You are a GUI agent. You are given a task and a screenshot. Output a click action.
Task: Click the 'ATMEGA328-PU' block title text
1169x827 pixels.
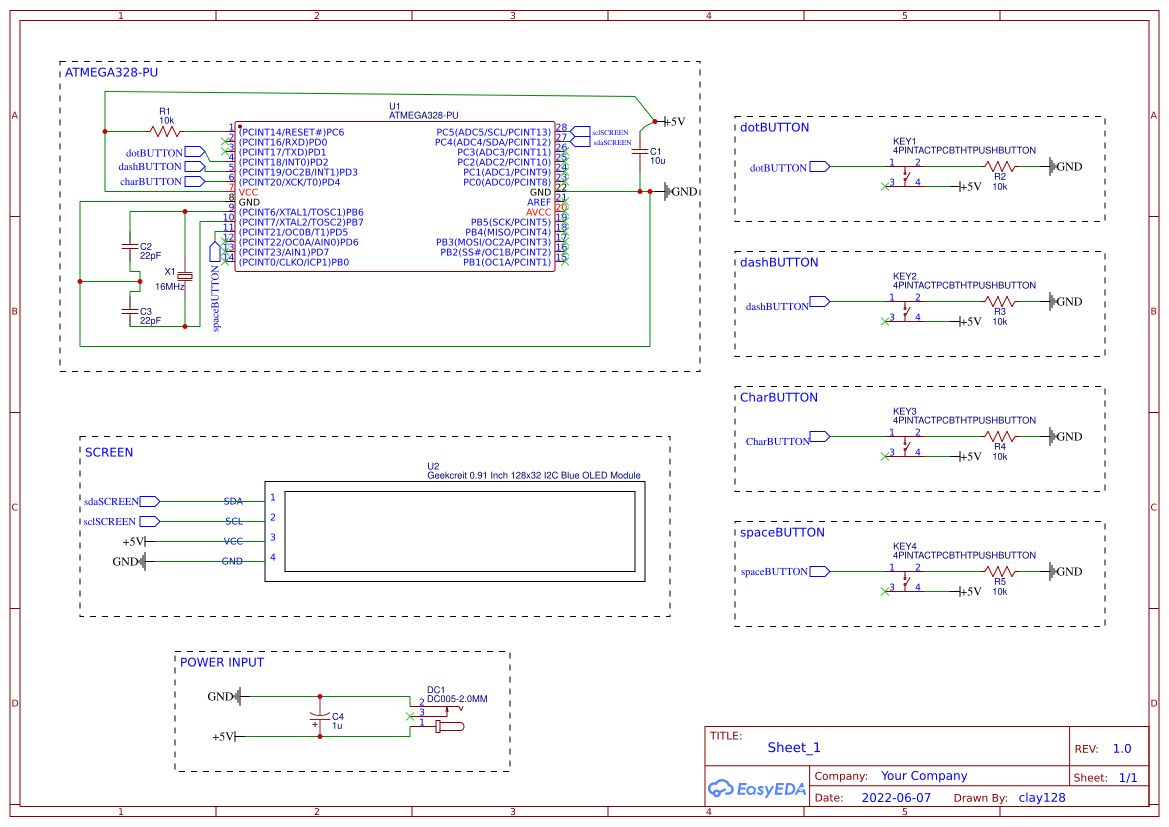pyautogui.click(x=111, y=72)
